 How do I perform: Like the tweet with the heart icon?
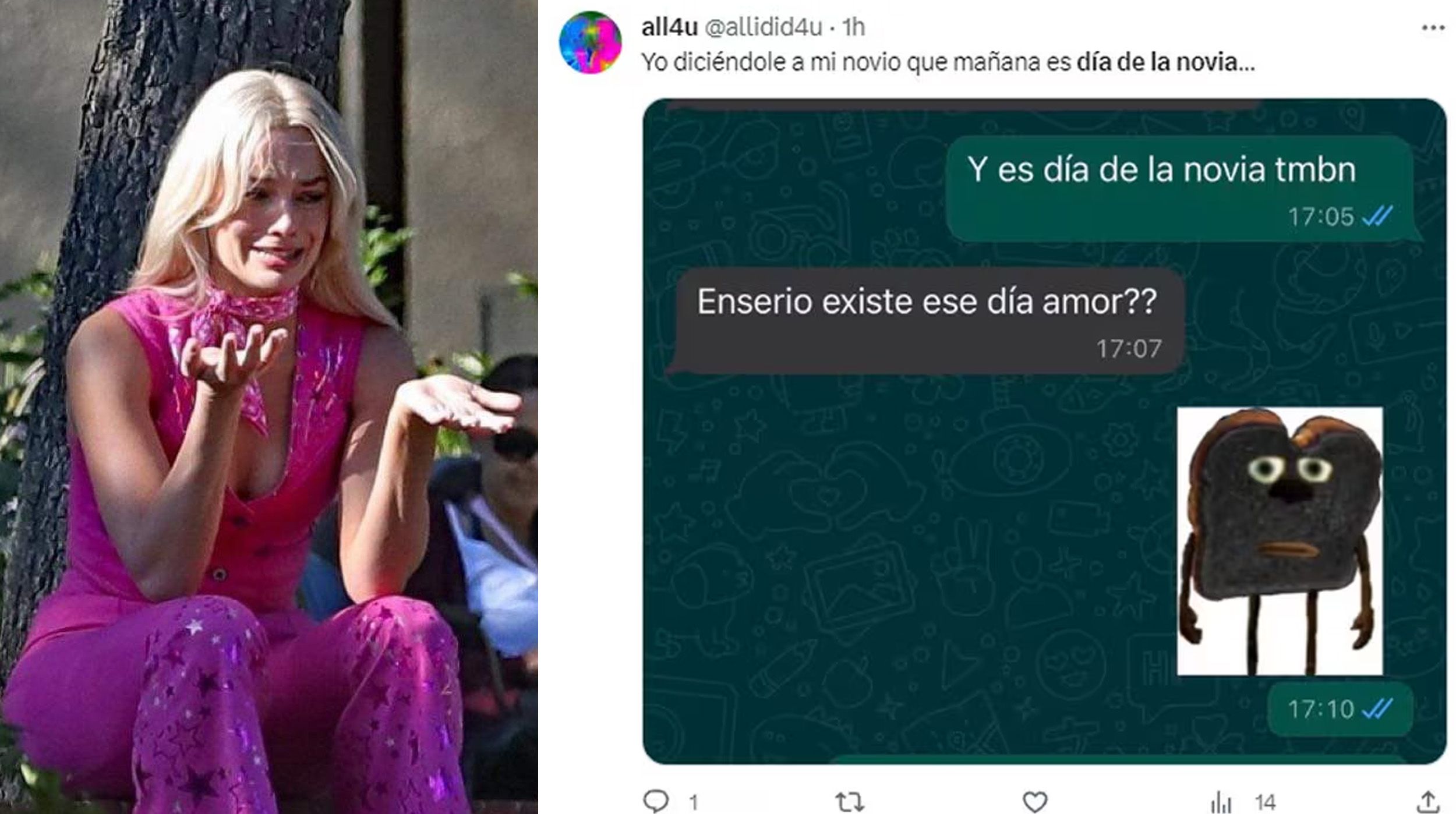pos(1035,802)
